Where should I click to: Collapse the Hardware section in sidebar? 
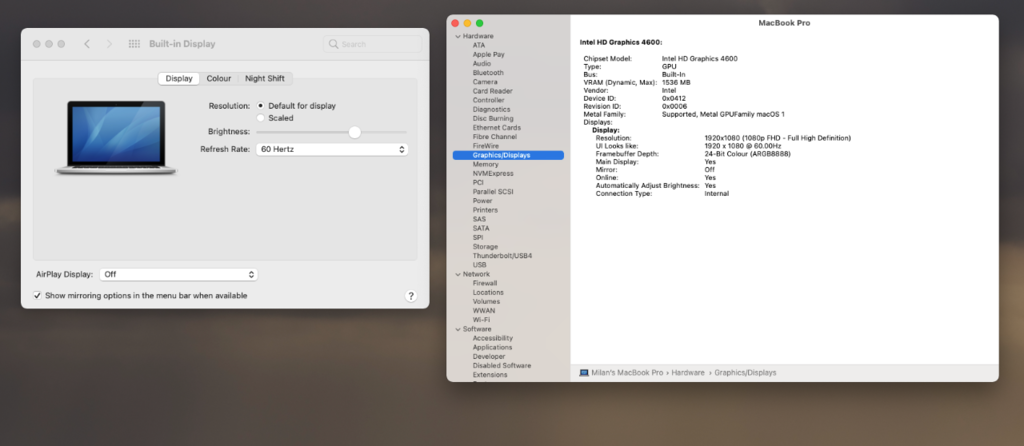pos(457,35)
